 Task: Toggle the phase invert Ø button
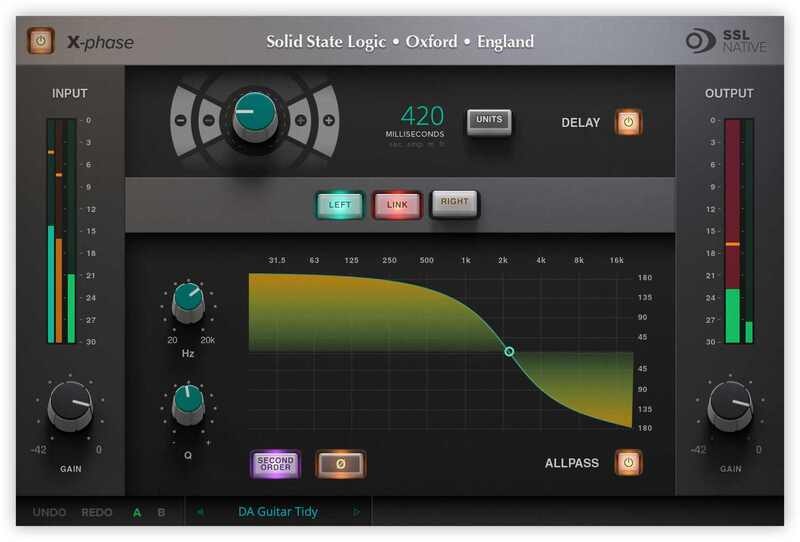coord(341,463)
